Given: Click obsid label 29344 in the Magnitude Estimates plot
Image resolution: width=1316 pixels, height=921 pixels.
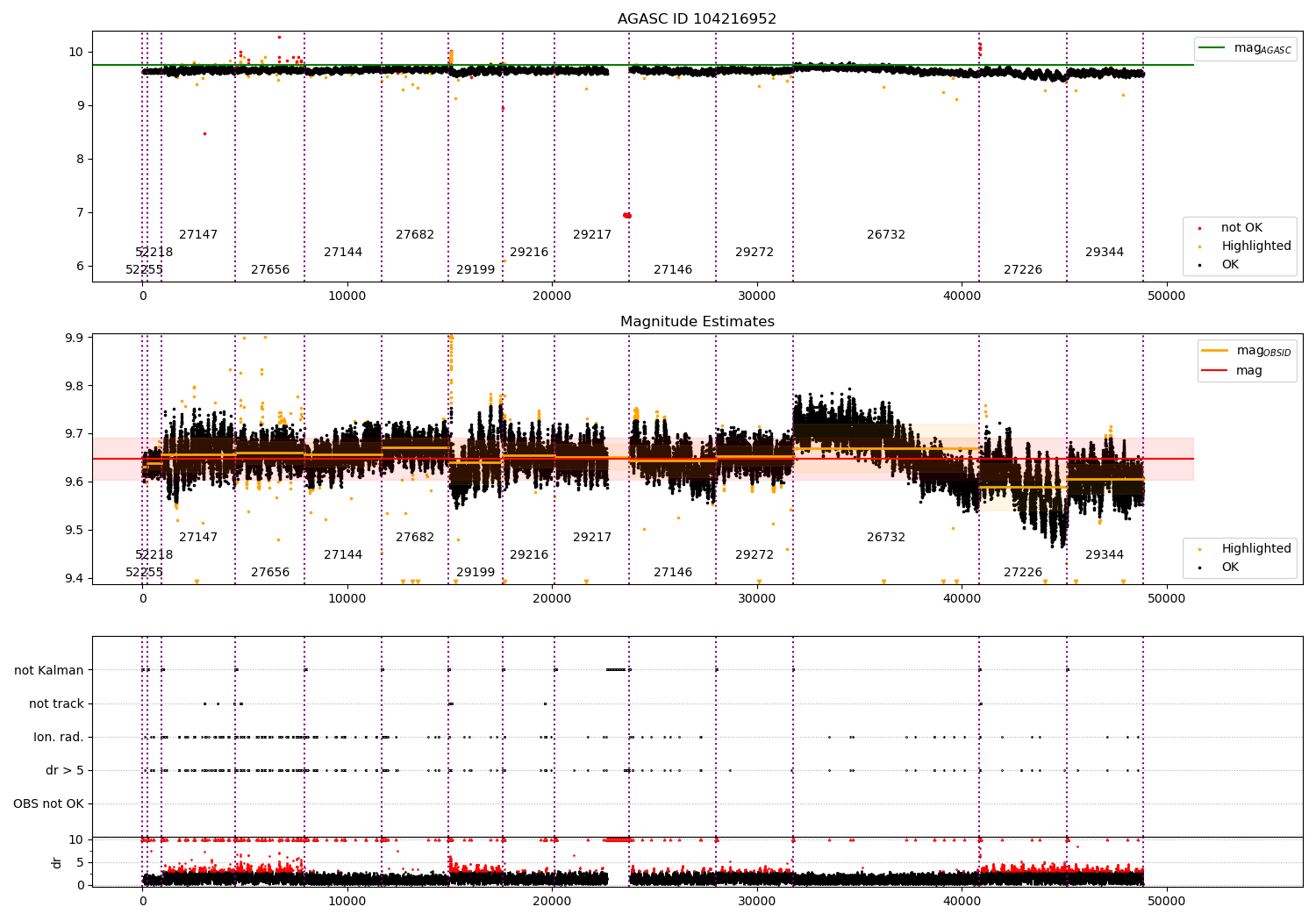Looking at the screenshot, I should point(1105,554).
